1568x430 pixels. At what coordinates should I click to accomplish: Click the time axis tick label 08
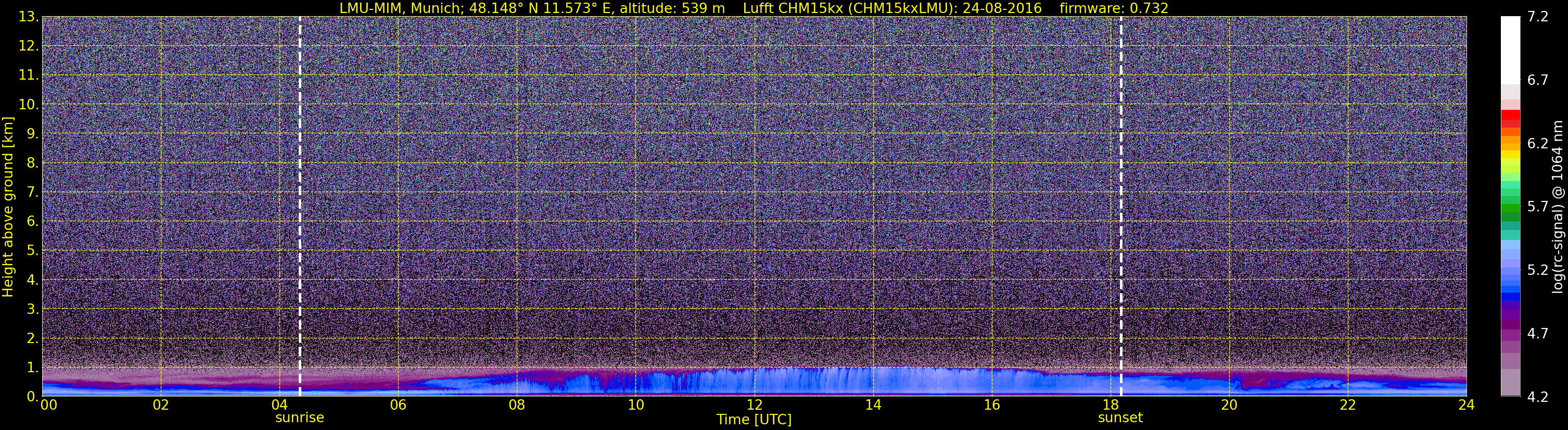(x=517, y=405)
